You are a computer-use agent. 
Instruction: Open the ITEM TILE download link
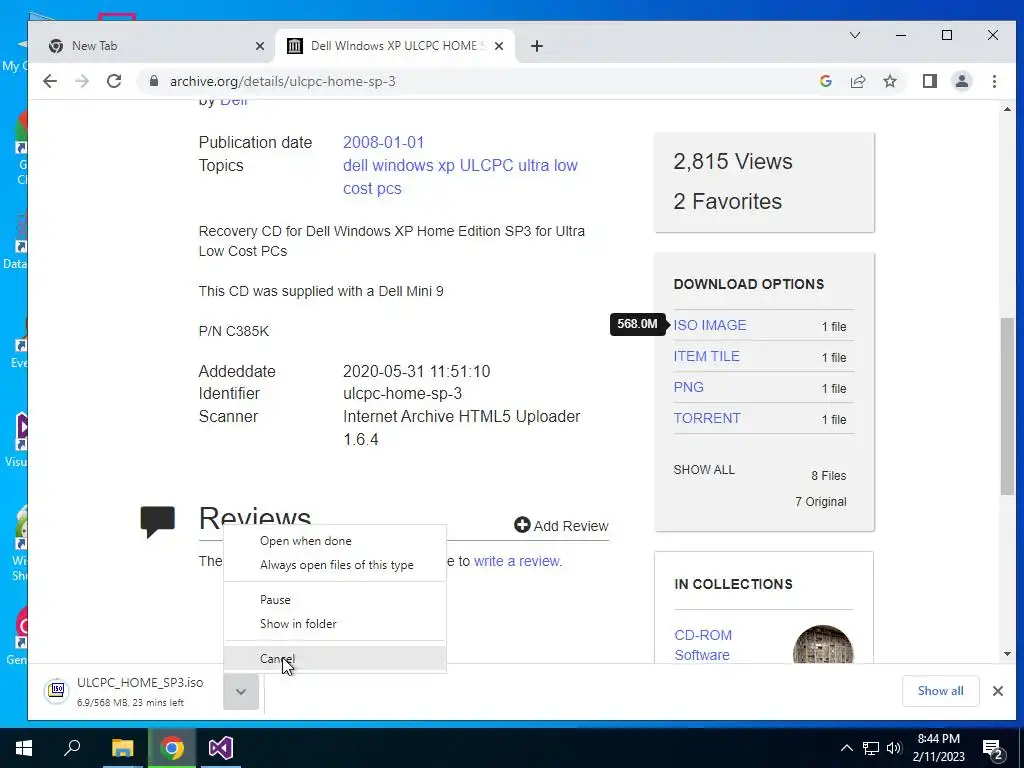pyautogui.click(x=707, y=356)
